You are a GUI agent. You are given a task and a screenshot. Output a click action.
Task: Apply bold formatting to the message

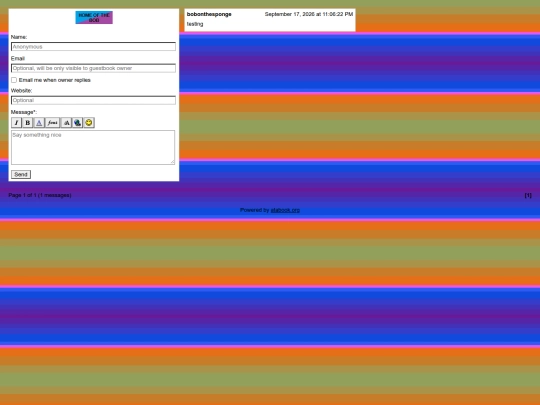(28, 123)
